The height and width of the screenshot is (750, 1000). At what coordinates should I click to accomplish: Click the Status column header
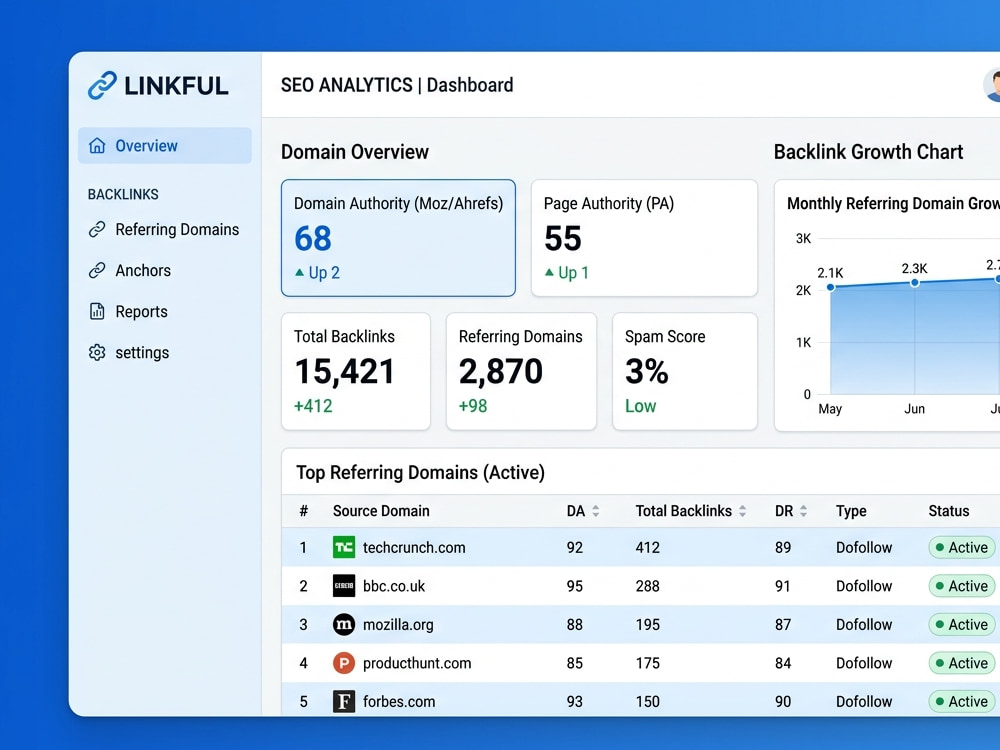(948, 511)
